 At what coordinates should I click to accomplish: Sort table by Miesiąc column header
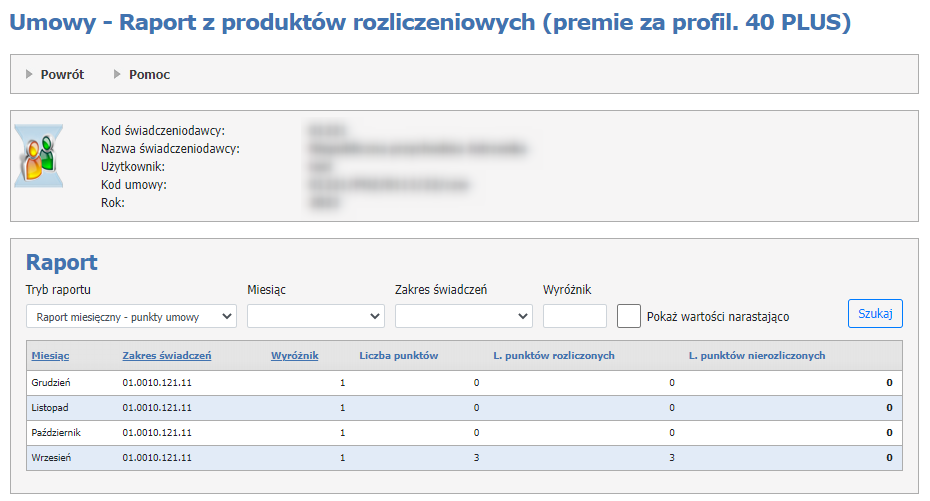[50, 355]
